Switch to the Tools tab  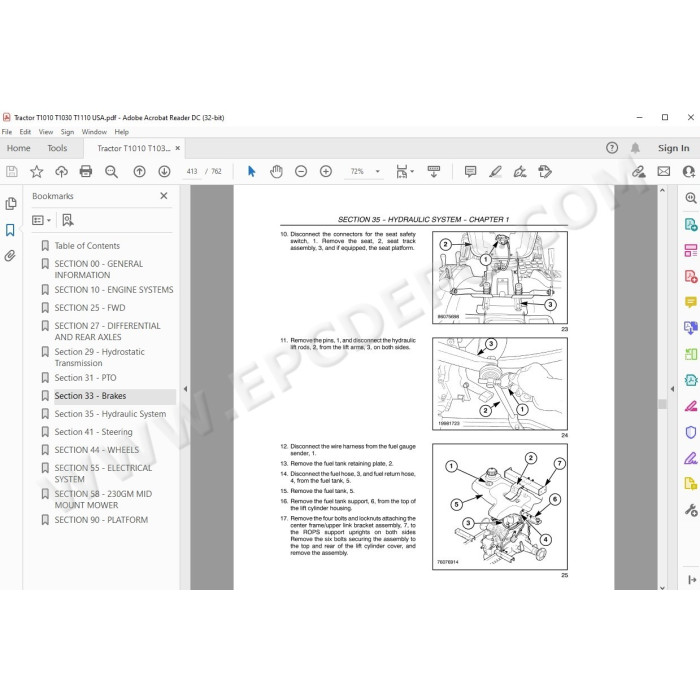coord(57,148)
